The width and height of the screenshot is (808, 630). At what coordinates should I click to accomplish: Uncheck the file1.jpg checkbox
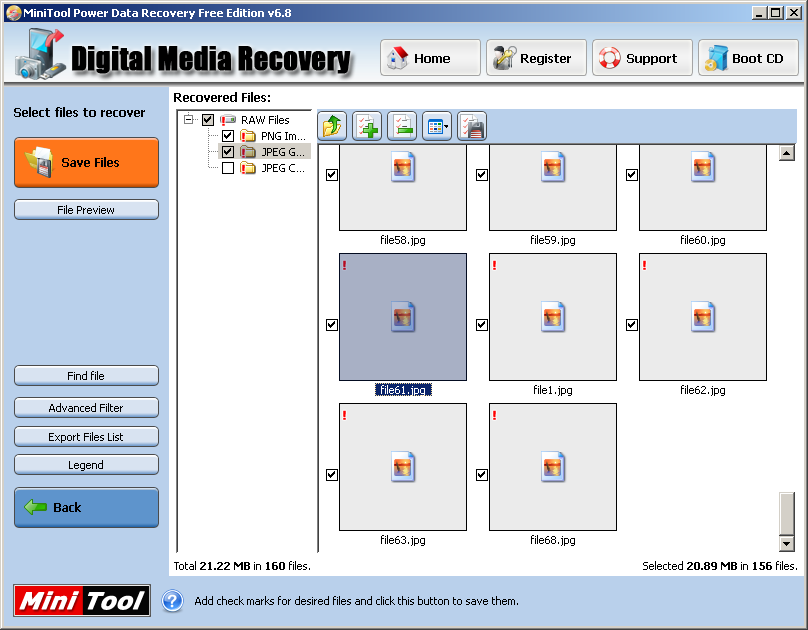click(x=482, y=325)
